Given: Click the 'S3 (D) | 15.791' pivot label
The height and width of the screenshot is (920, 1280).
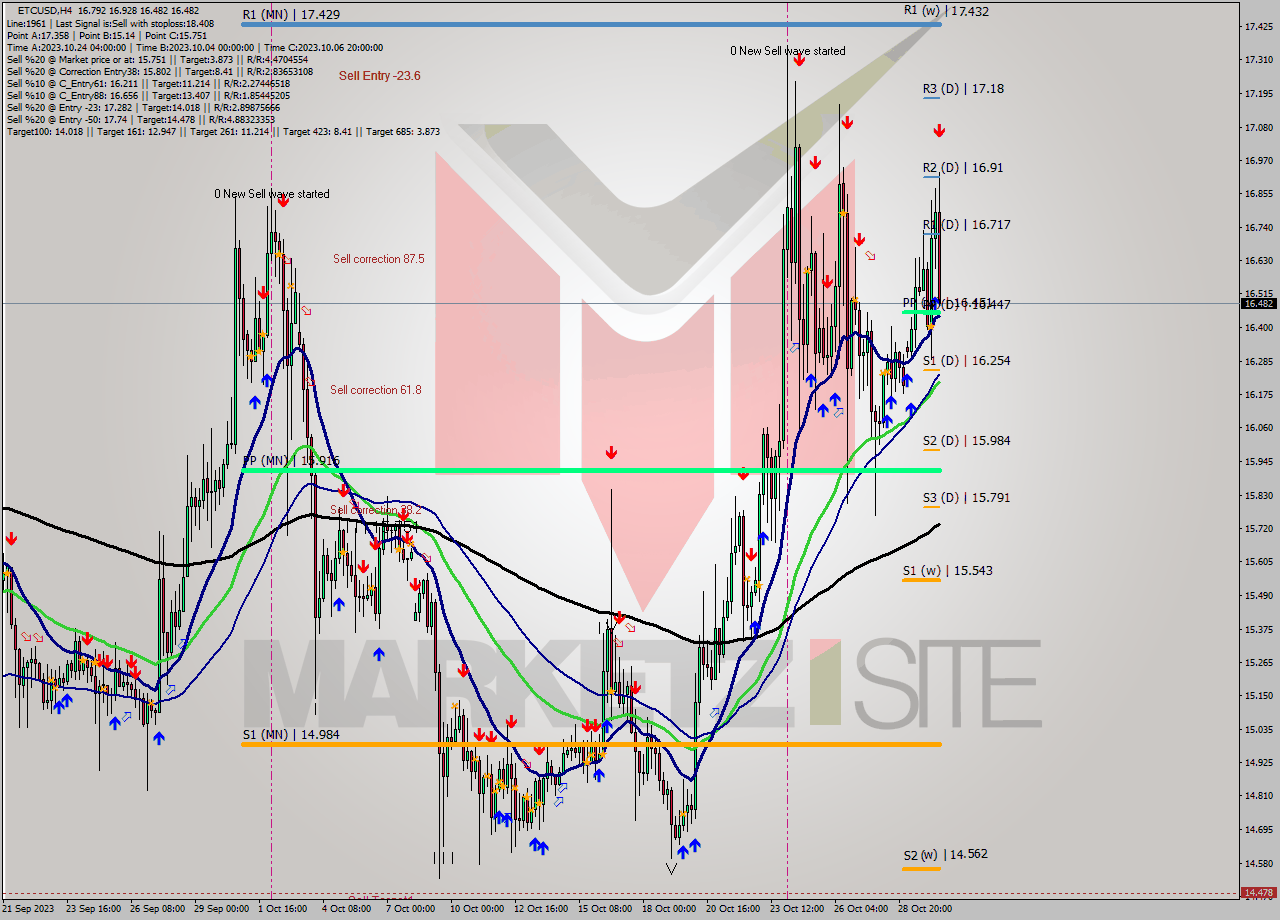Looking at the screenshot, I should [966, 498].
